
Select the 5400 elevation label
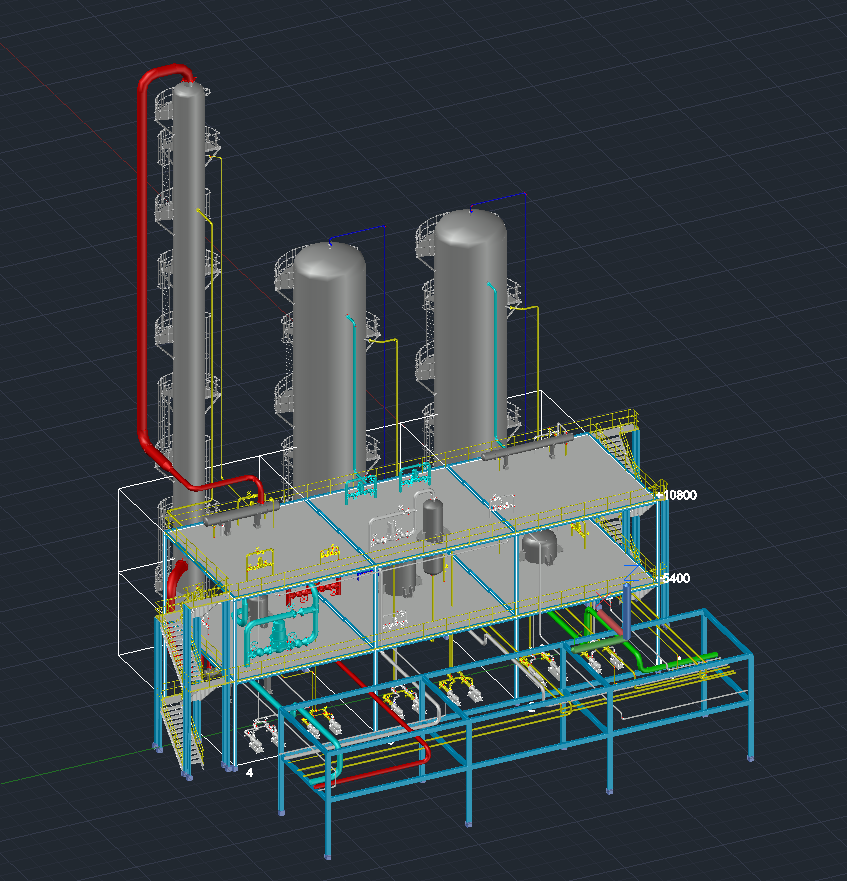[675, 578]
